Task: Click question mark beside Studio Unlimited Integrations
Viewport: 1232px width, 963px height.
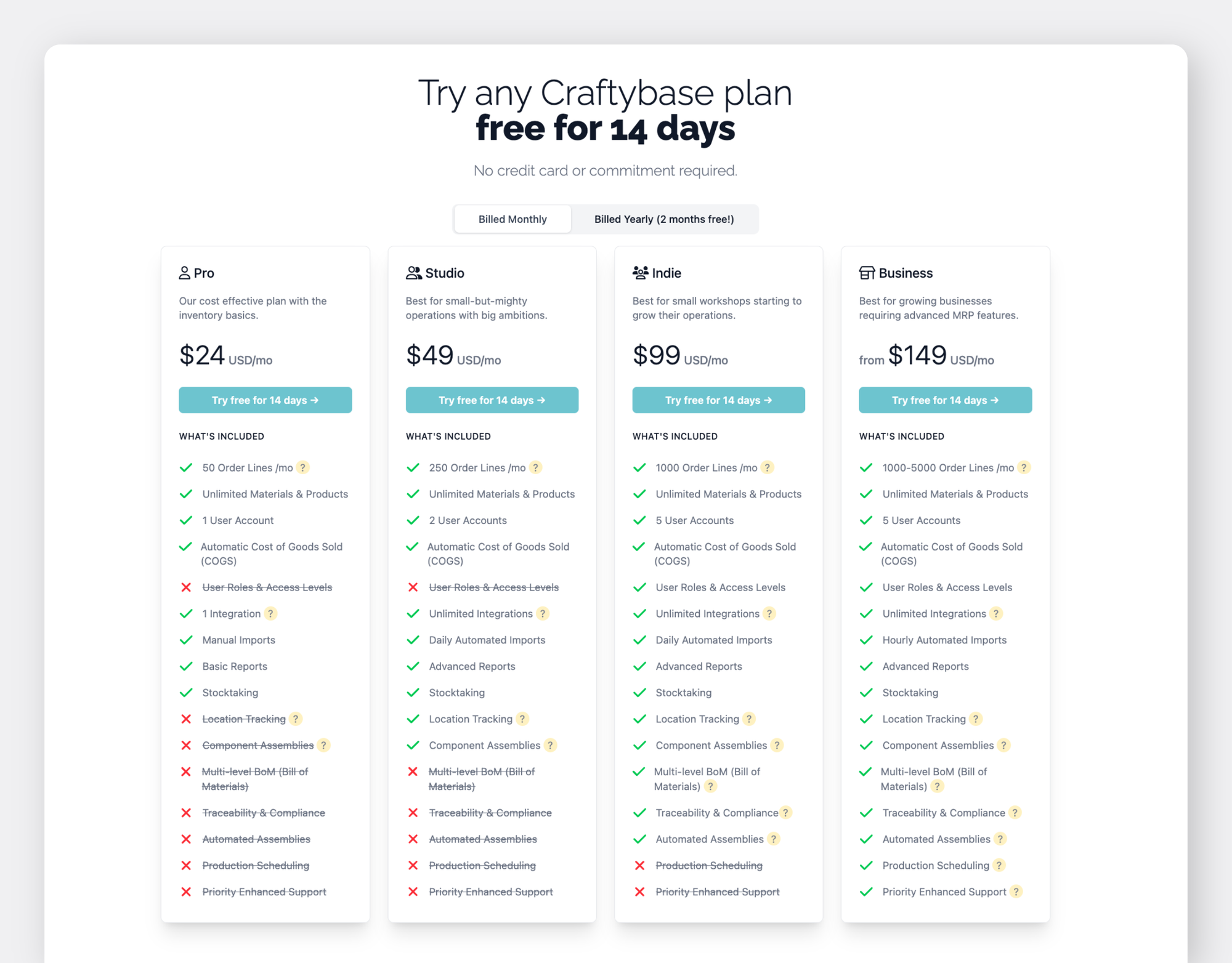Action: tap(543, 613)
